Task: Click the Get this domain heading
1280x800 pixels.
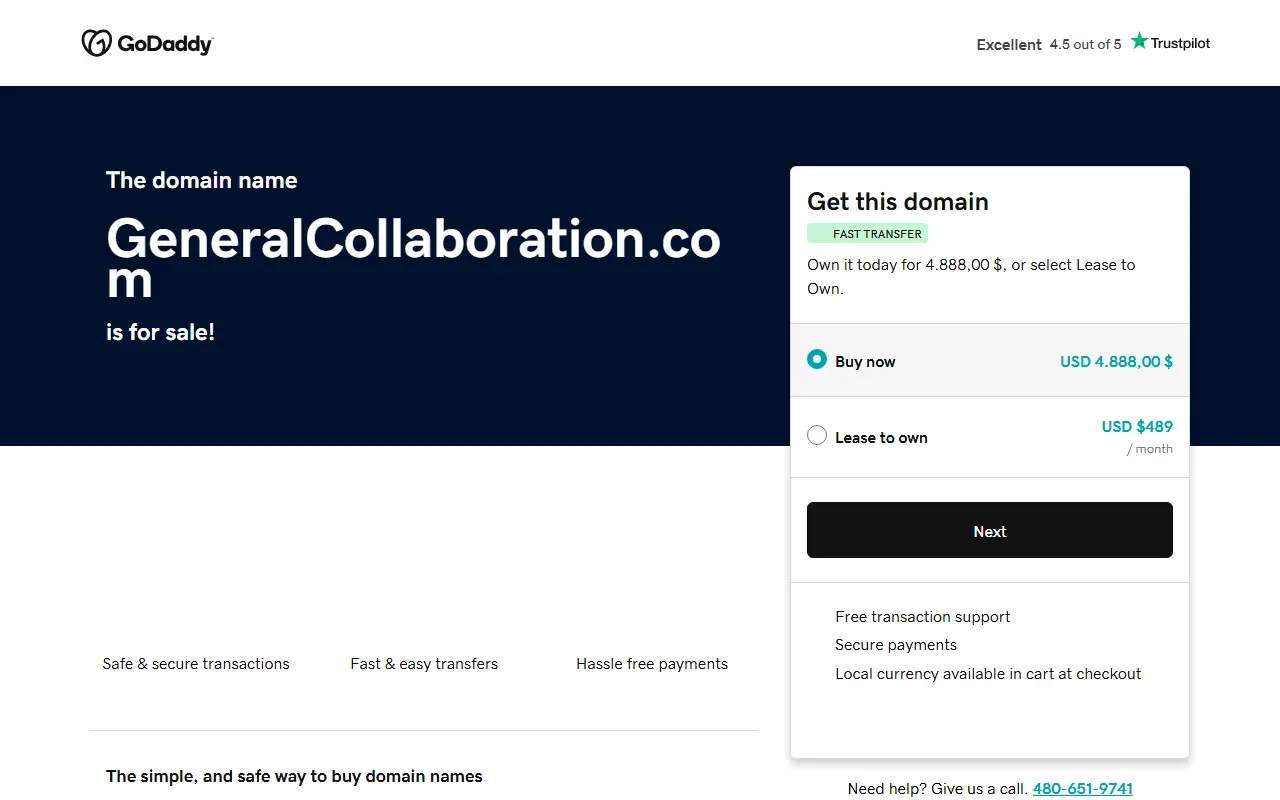Action: [898, 201]
